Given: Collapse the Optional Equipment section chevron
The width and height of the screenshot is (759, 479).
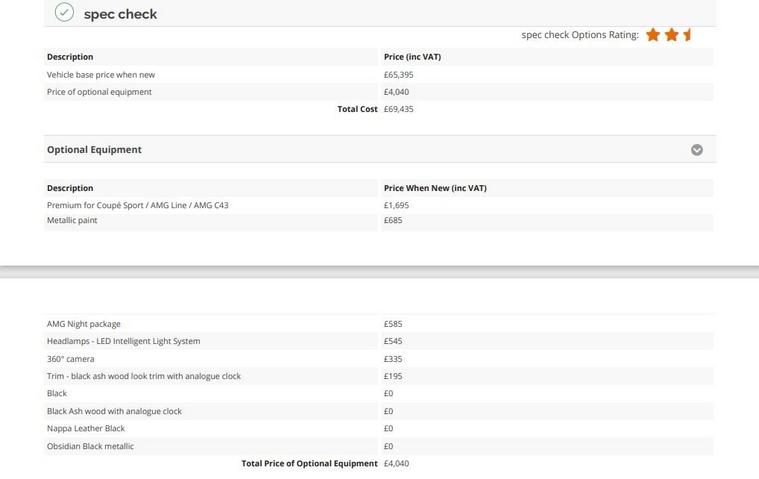Looking at the screenshot, I should [697, 150].
